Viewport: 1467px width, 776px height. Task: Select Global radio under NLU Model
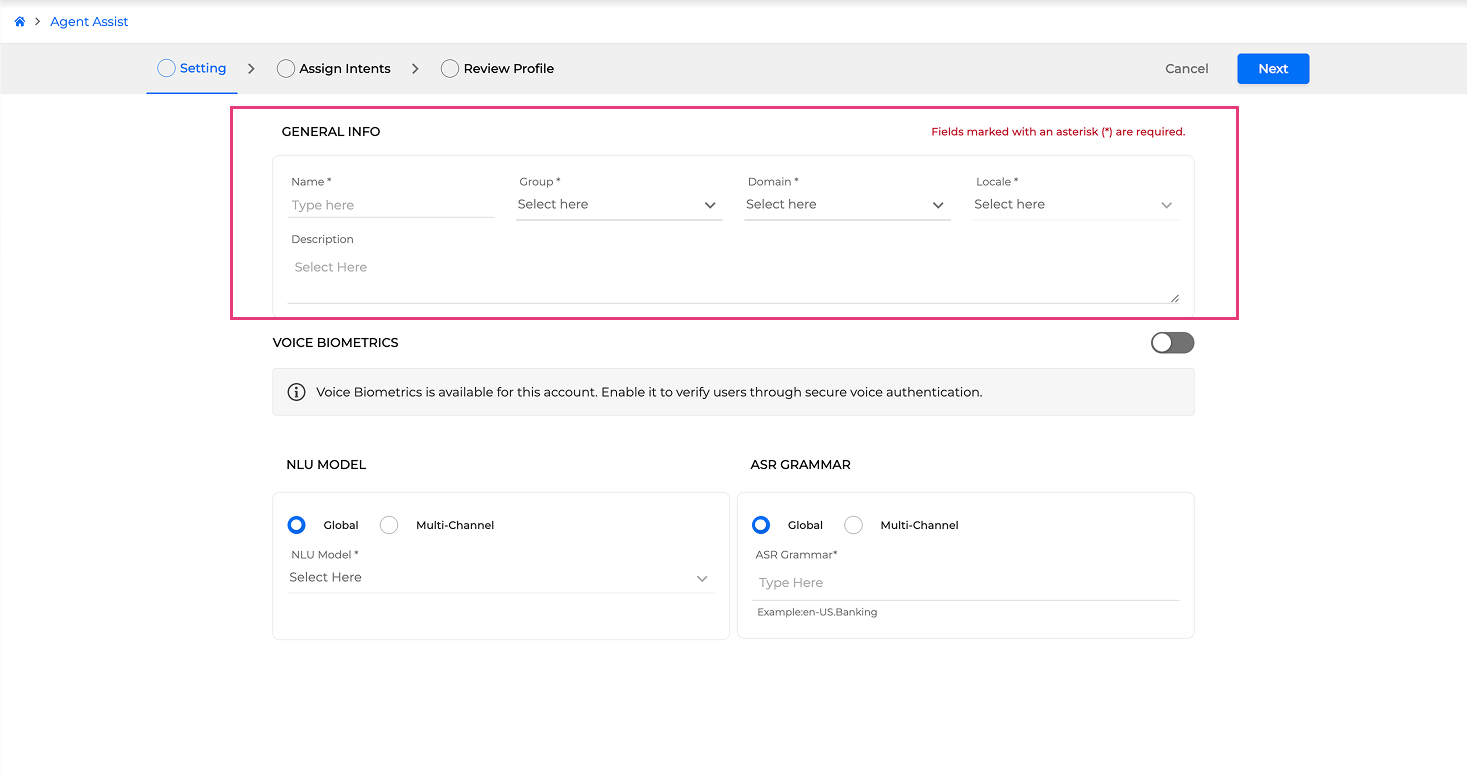click(296, 525)
